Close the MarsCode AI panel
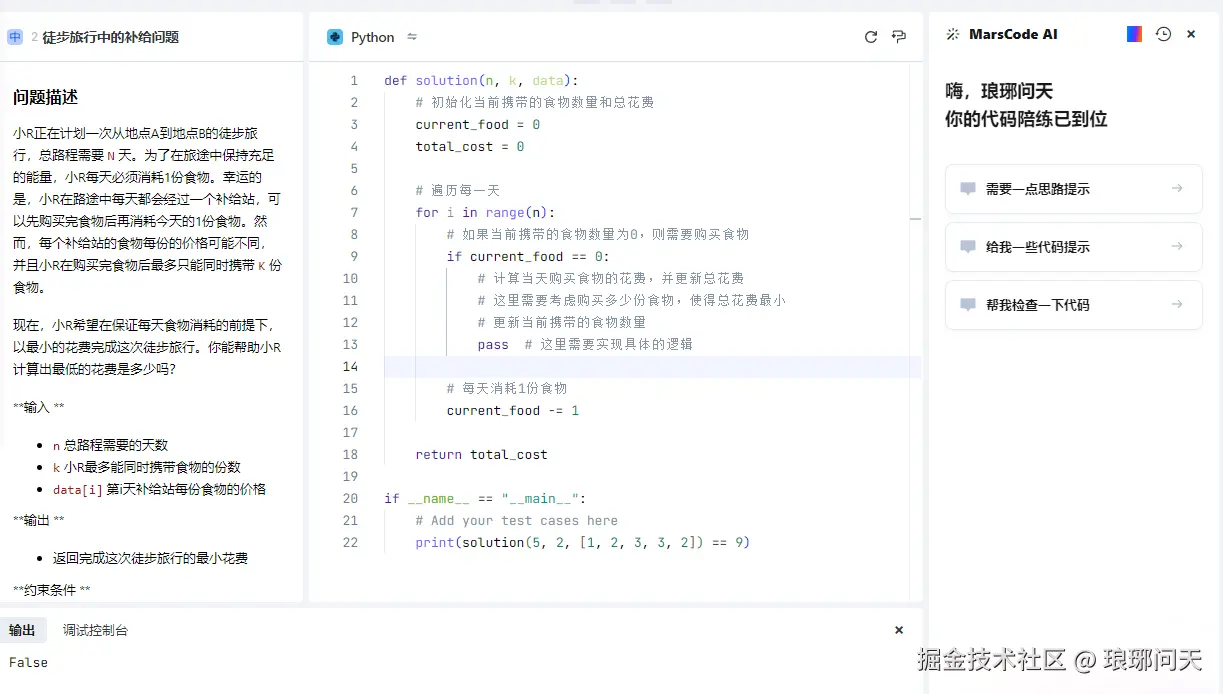1223x694 pixels. [x=1190, y=34]
